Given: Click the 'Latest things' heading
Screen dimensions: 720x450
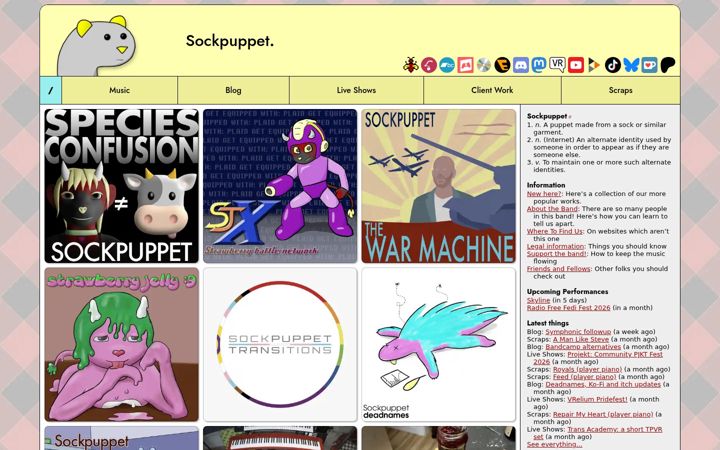Looking at the screenshot, I should click(548, 323).
